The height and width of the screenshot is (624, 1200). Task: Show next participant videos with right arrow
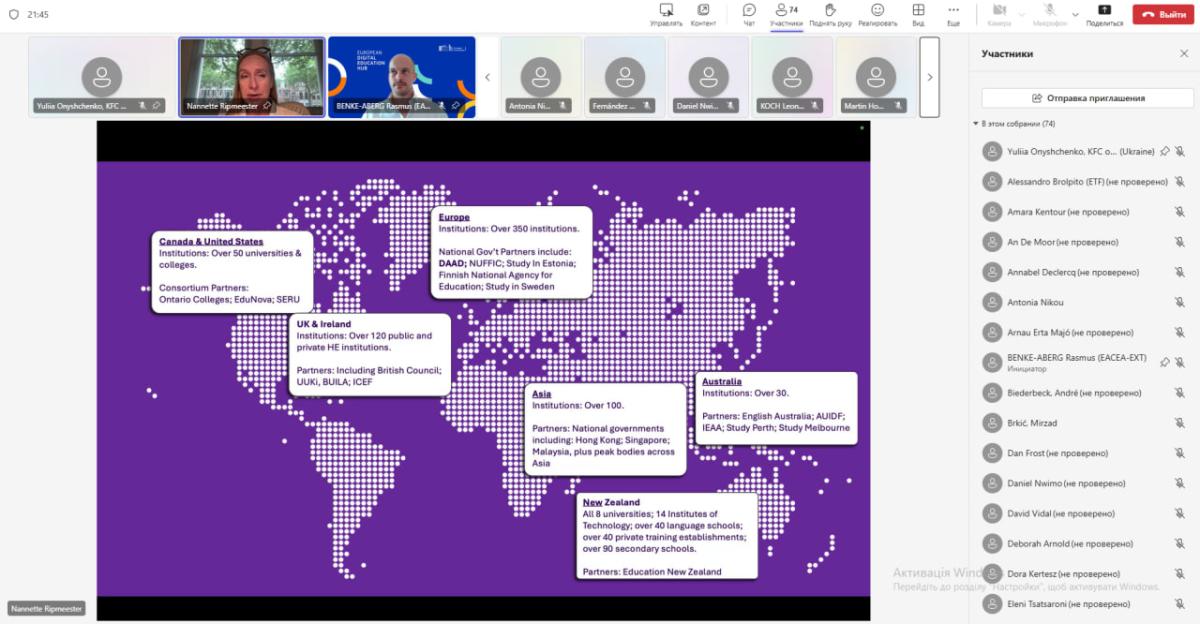[929, 77]
